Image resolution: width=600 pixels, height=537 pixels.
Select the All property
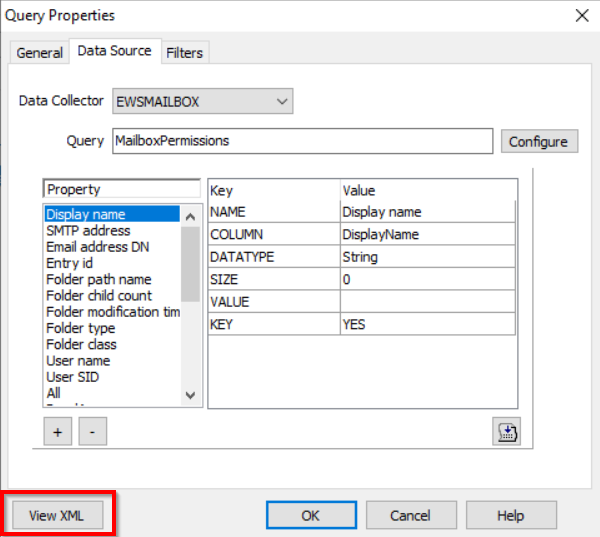pos(112,393)
